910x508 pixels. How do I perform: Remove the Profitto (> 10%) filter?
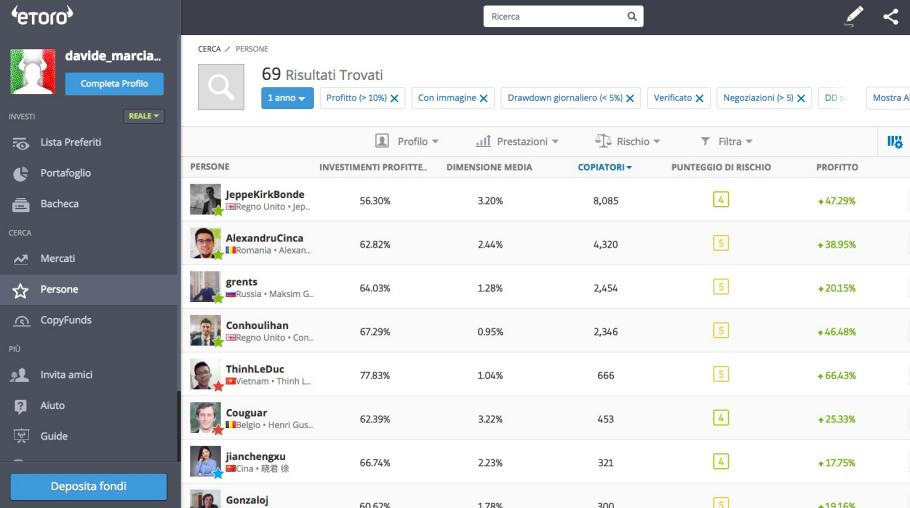point(394,98)
